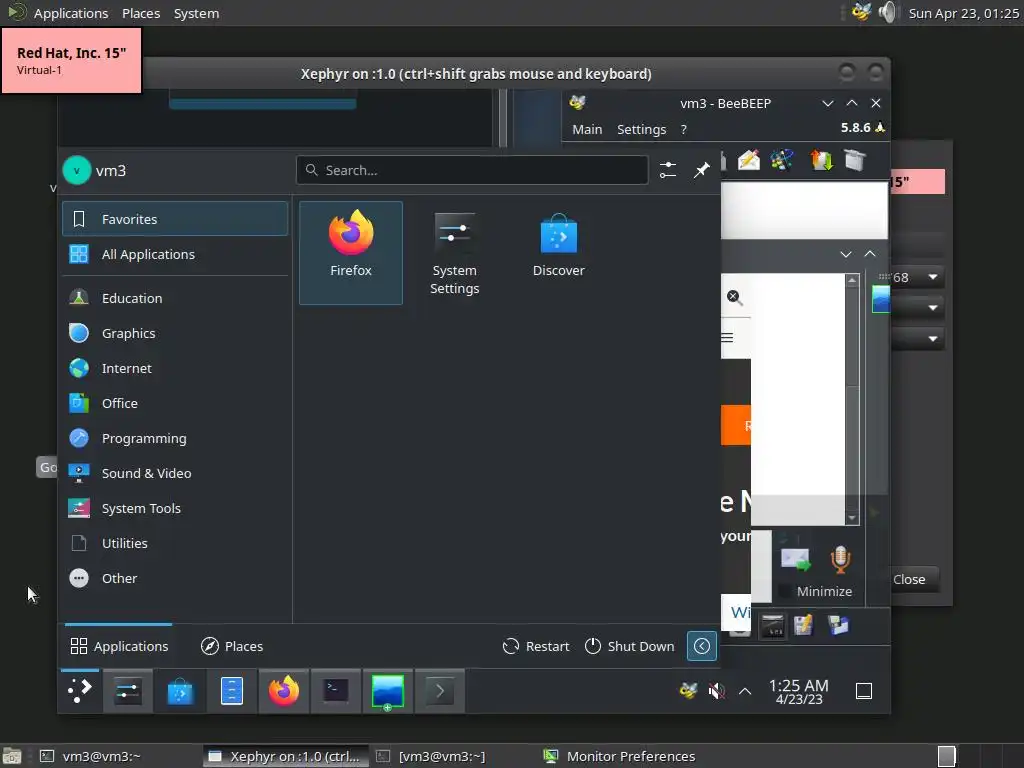
Task: Open the Utilities category
Action: click(x=174, y=543)
